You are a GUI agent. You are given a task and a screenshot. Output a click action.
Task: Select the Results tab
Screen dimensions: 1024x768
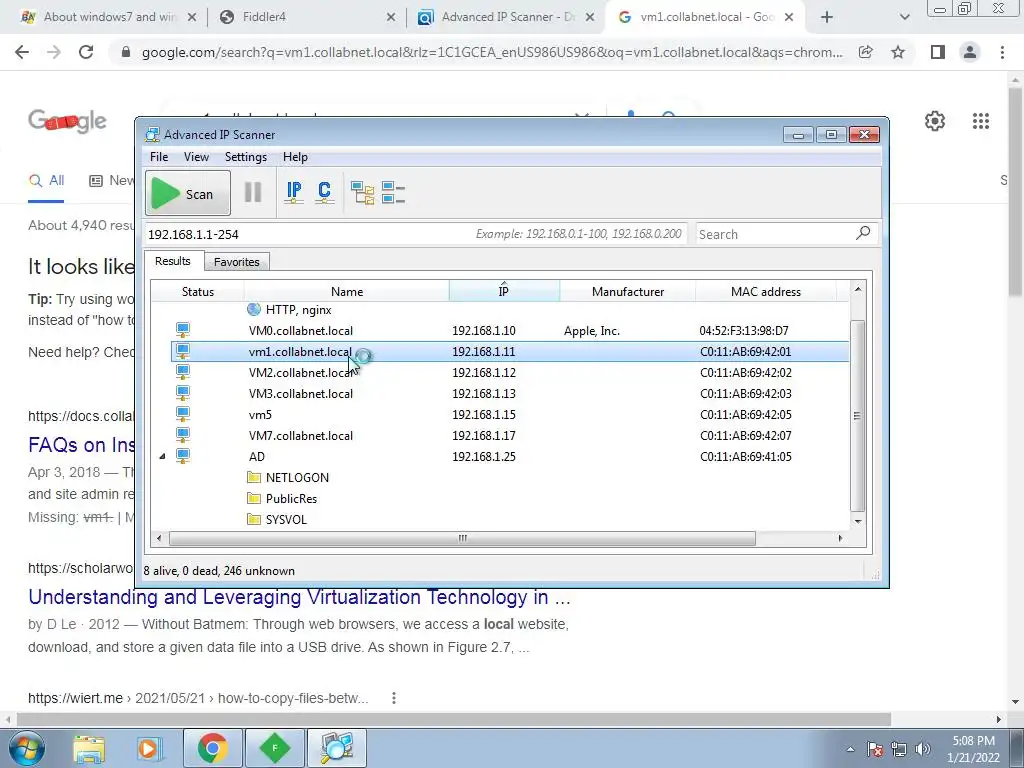pos(173,261)
